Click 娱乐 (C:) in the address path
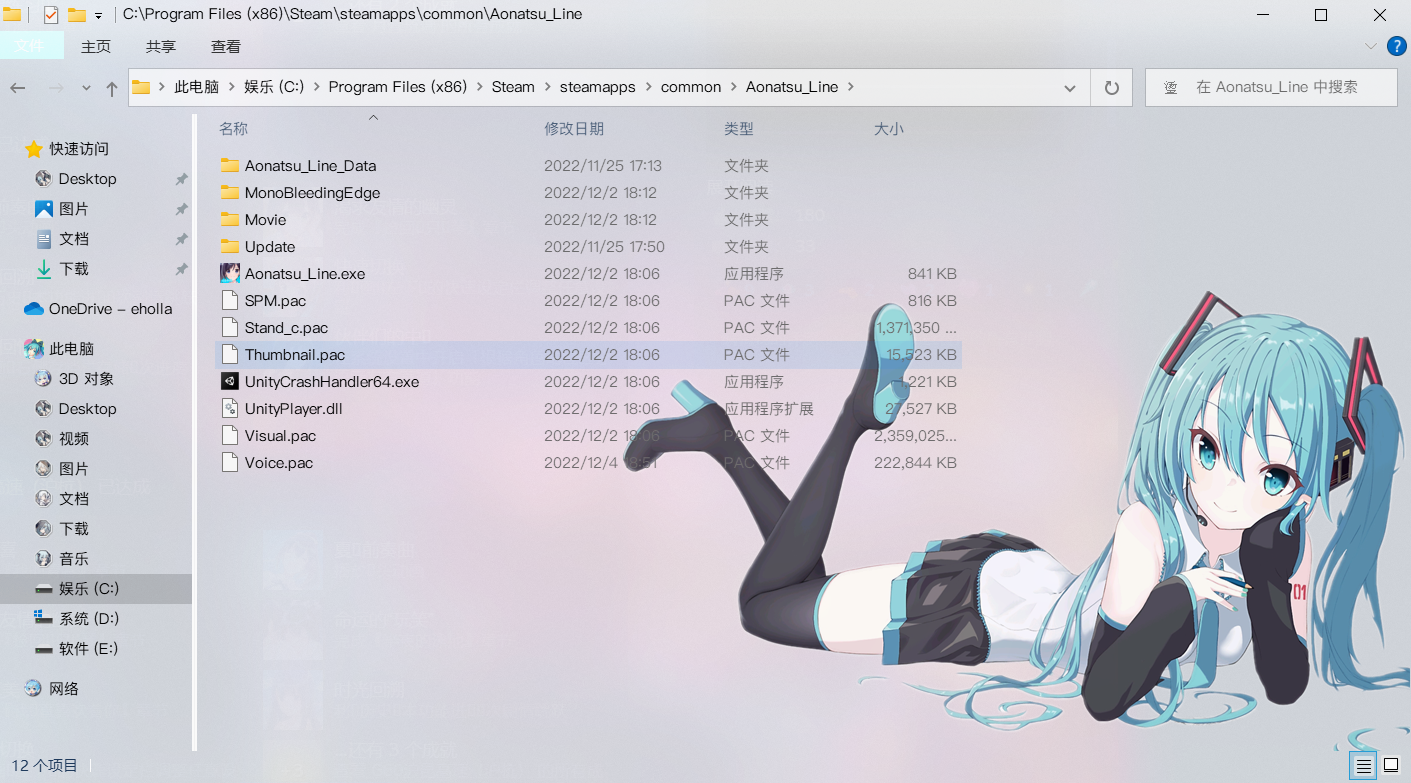Image resolution: width=1411 pixels, height=783 pixels. 274,87
